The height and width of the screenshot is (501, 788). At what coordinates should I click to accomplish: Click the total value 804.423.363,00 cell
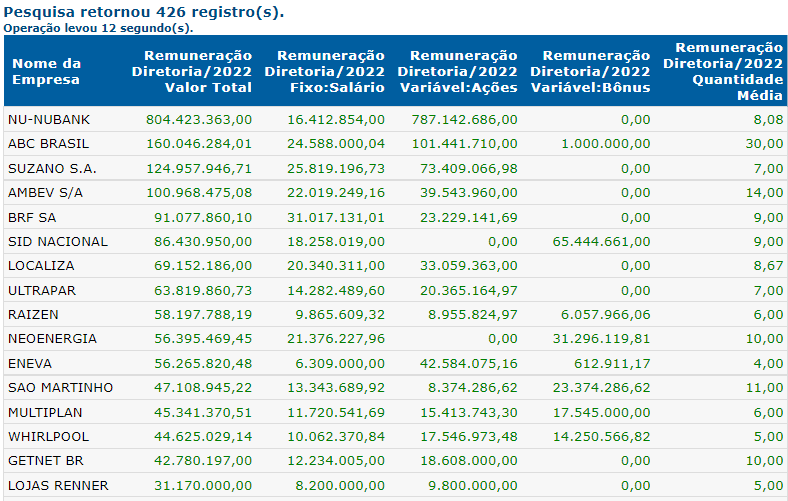[x=199, y=120]
